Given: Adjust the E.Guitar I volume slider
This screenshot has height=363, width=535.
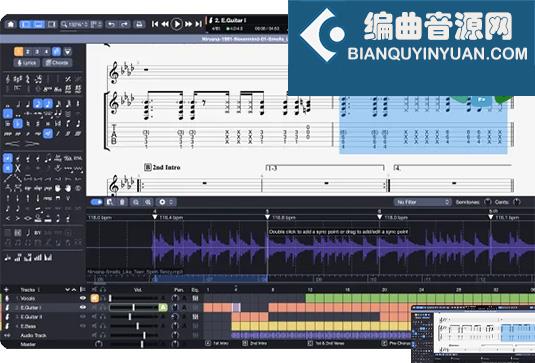Looking at the screenshot, I should [135, 307].
